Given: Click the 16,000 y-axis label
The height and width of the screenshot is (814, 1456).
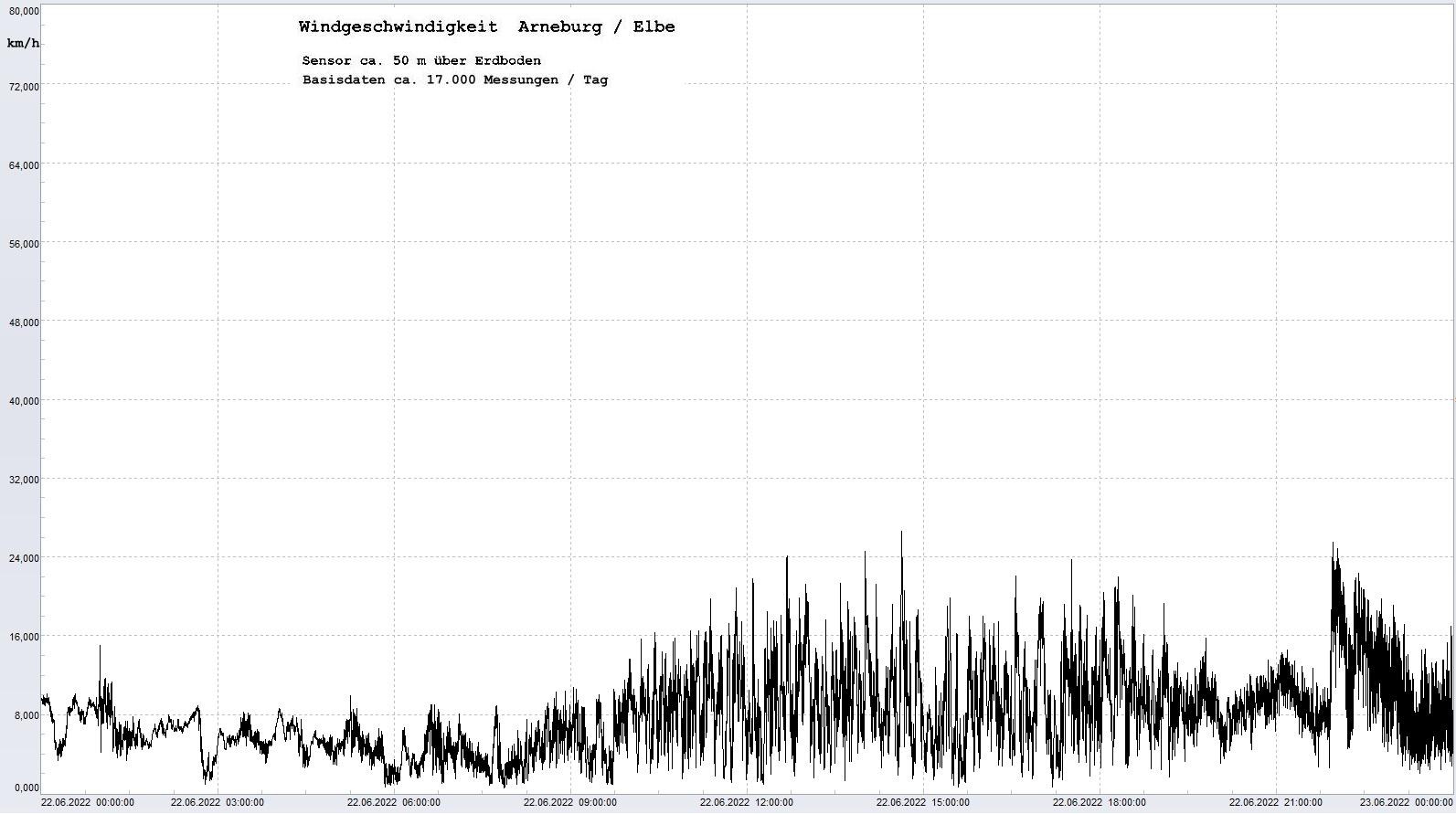Looking at the screenshot, I should [x=24, y=637].
